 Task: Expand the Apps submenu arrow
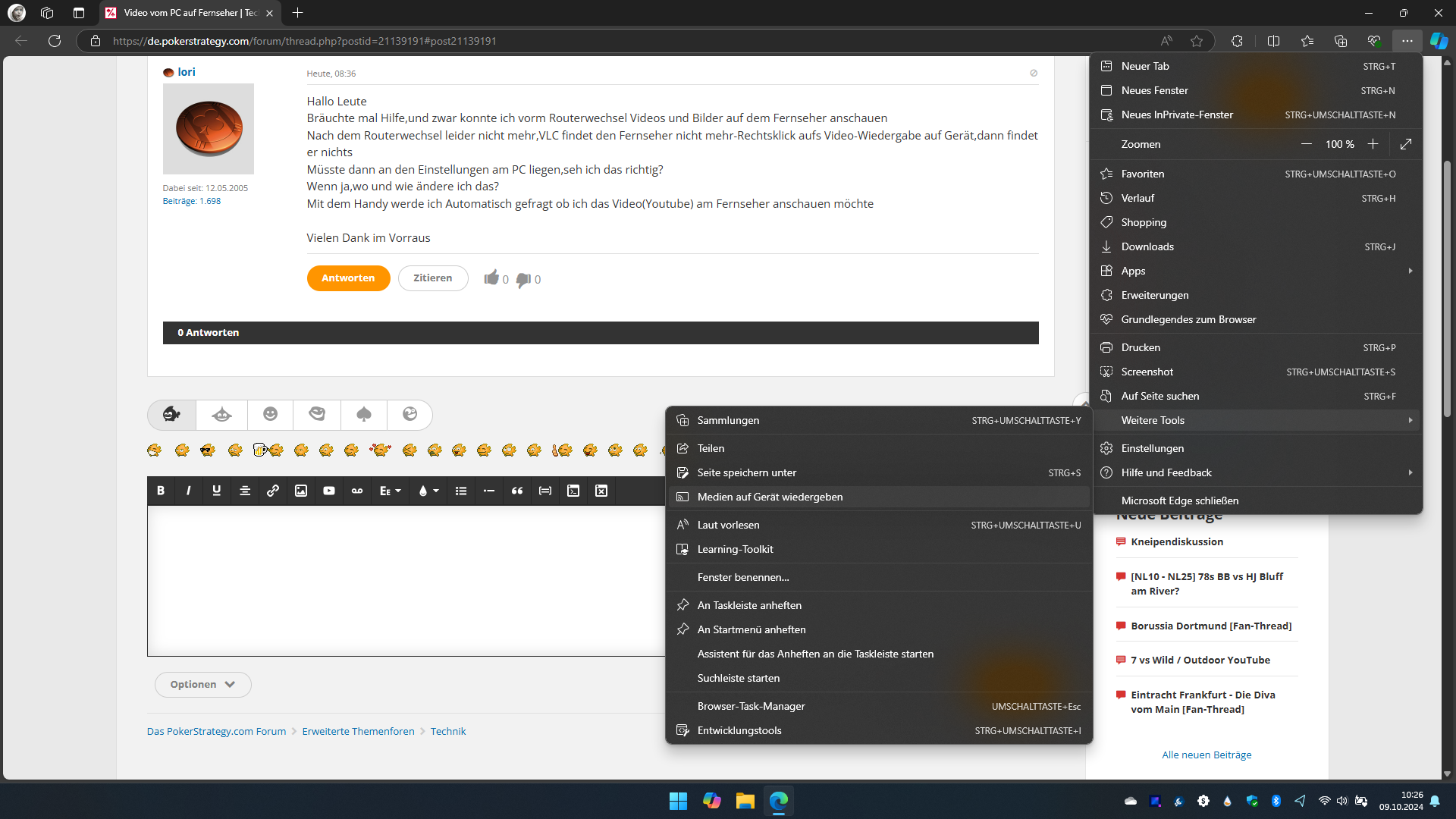pyautogui.click(x=1410, y=271)
